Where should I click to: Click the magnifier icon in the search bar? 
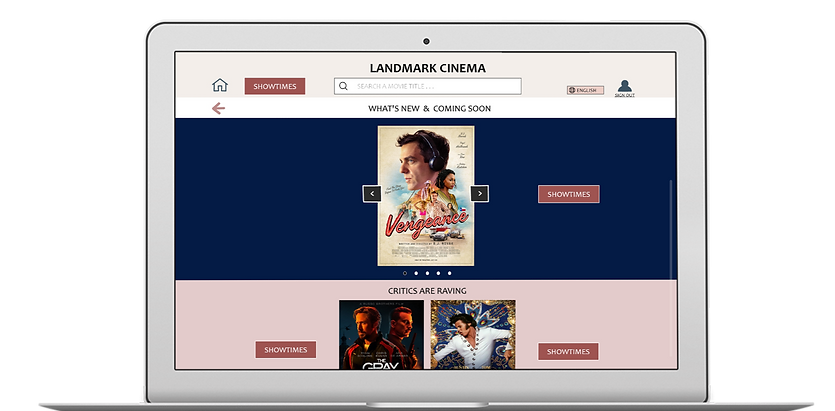(343, 86)
